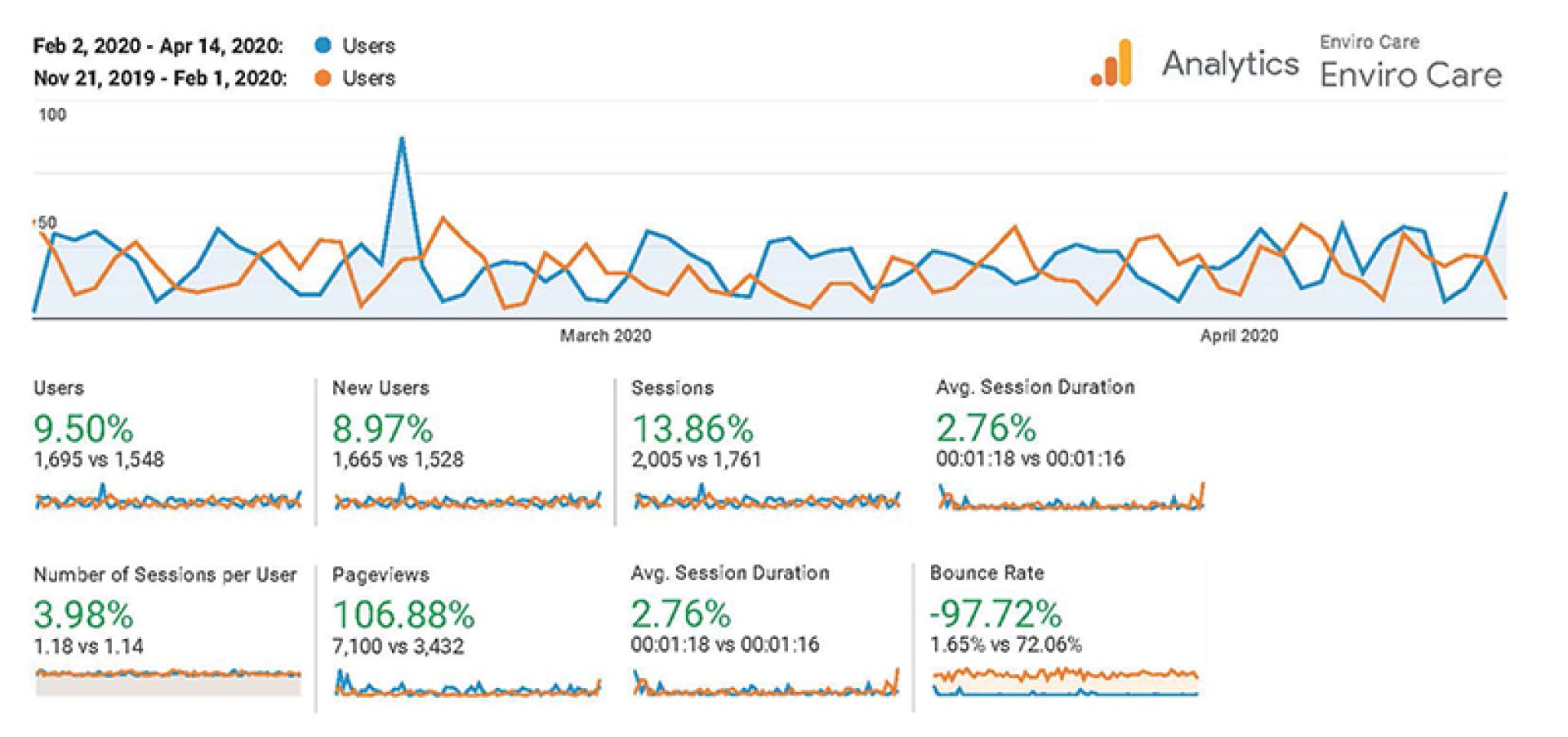Click the 8.97% New Users change value

382,428
